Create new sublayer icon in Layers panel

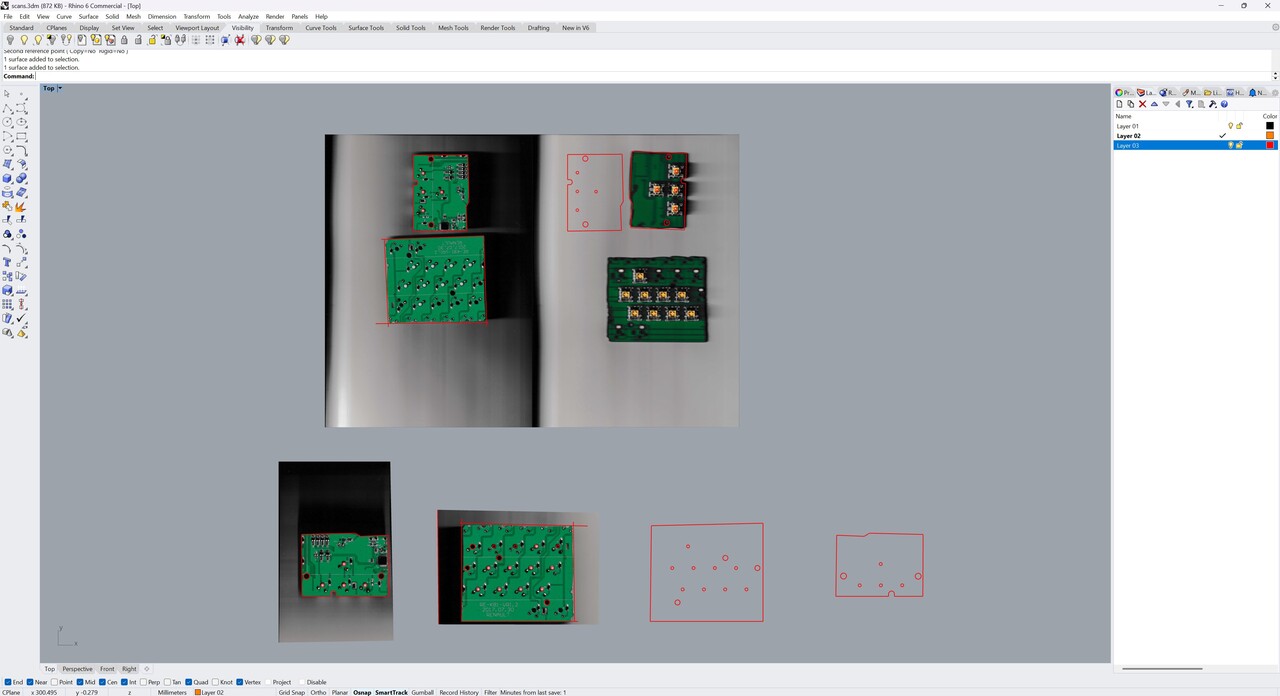click(1131, 104)
